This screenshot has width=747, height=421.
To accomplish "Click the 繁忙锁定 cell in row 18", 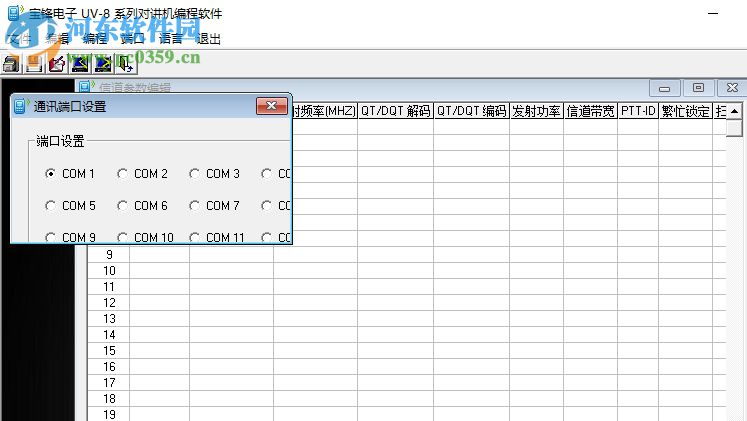I will pyautogui.click(x=686, y=398).
